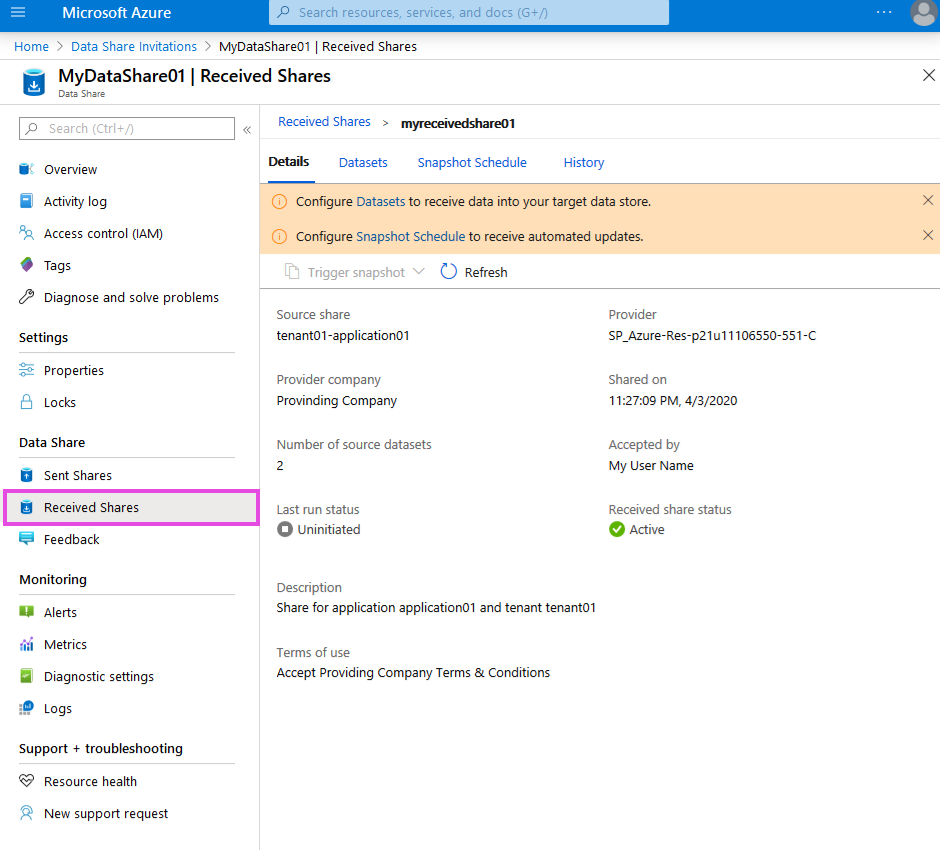The height and width of the screenshot is (850, 940).
Task: Click the Data Share resource icon in header
Action: coord(34,83)
